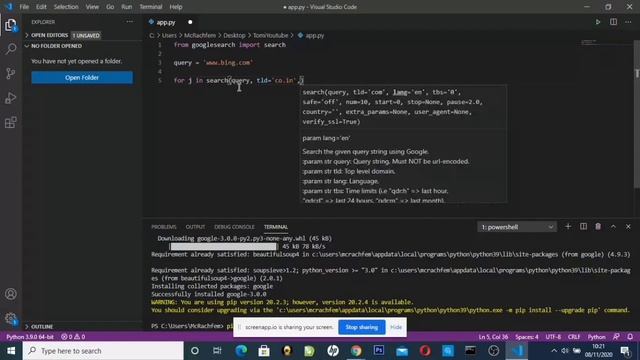Kill the terminal with trash icon
The image size is (640, 360).
[x=598, y=227]
